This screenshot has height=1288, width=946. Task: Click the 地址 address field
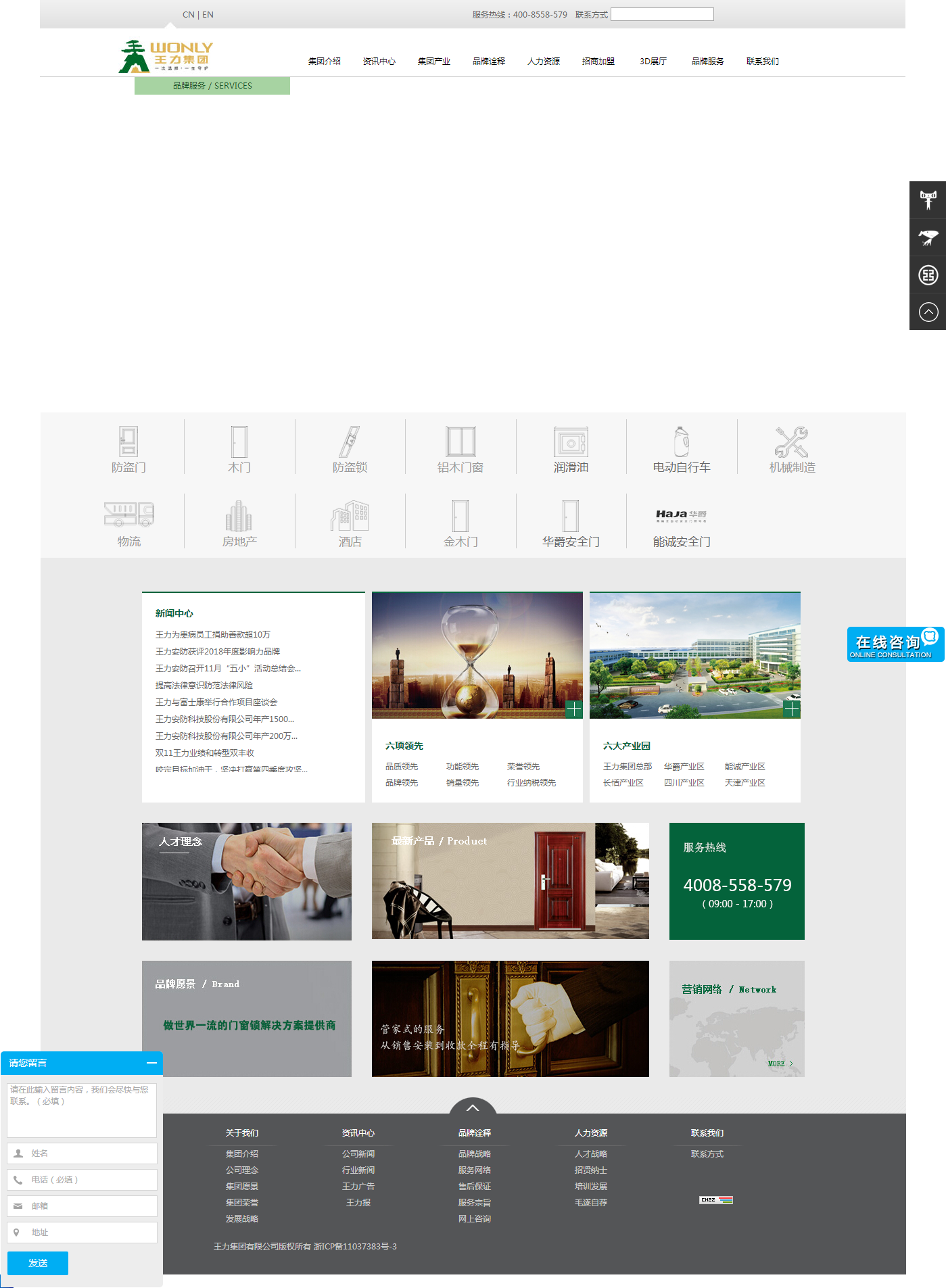coord(82,1233)
